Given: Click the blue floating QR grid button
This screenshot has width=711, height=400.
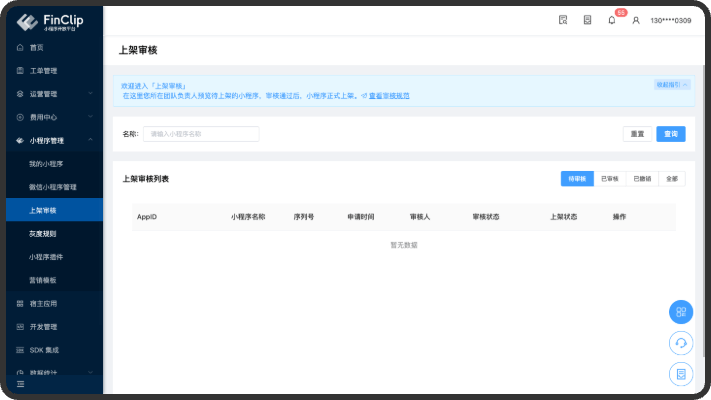Looking at the screenshot, I should [680, 311].
